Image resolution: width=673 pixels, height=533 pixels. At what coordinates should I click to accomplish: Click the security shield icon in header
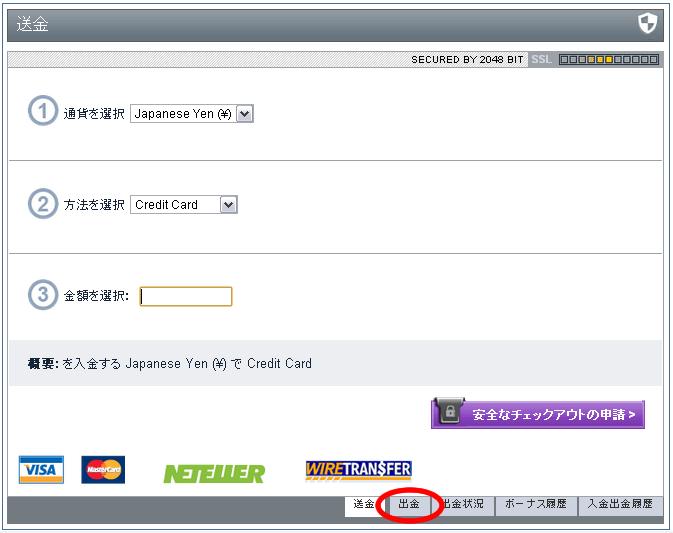click(x=647, y=23)
